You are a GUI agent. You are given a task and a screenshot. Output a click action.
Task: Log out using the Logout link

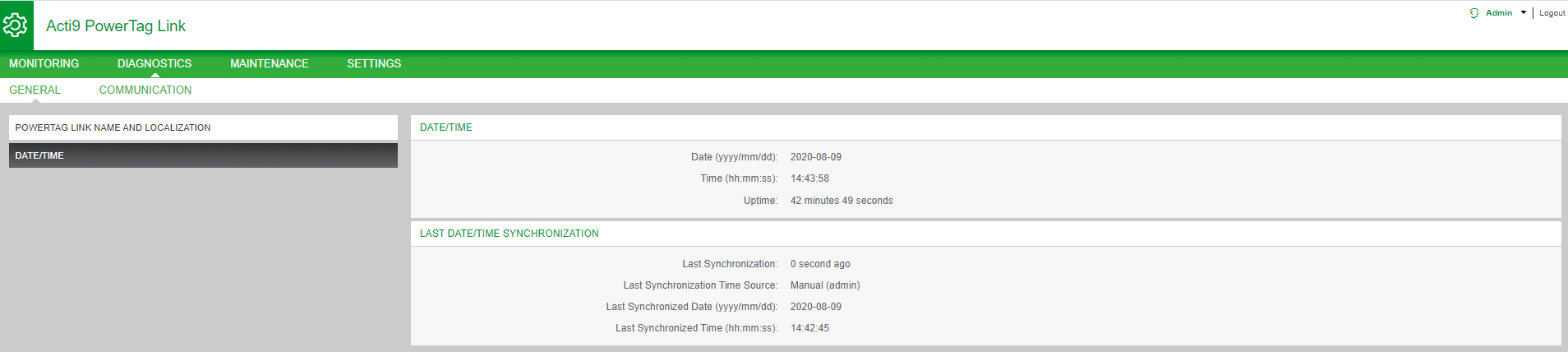tap(1552, 13)
